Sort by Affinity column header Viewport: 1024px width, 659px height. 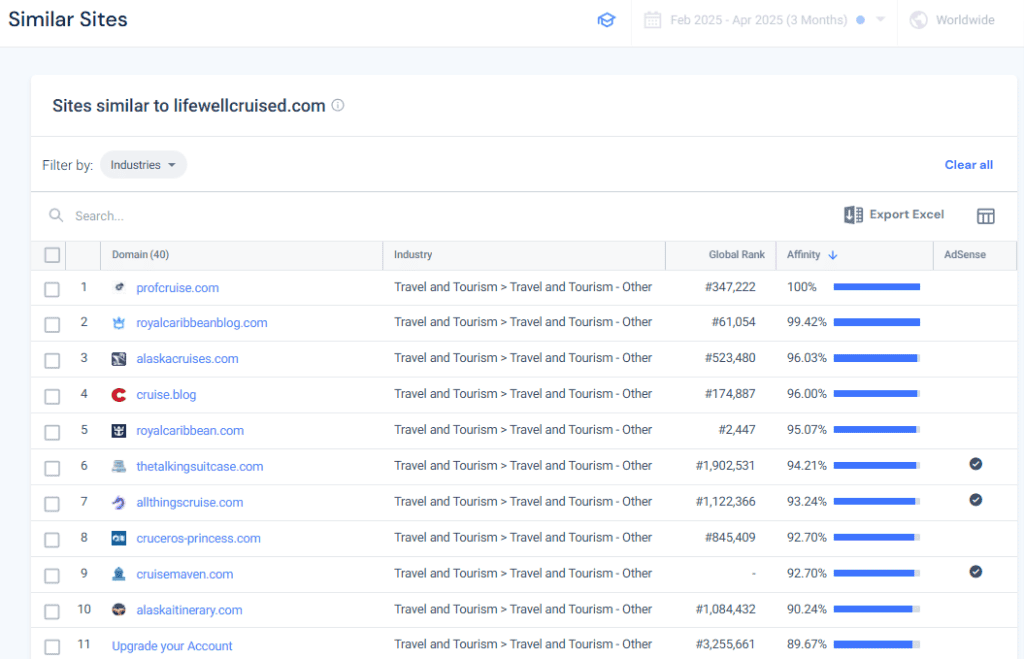tap(803, 255)
